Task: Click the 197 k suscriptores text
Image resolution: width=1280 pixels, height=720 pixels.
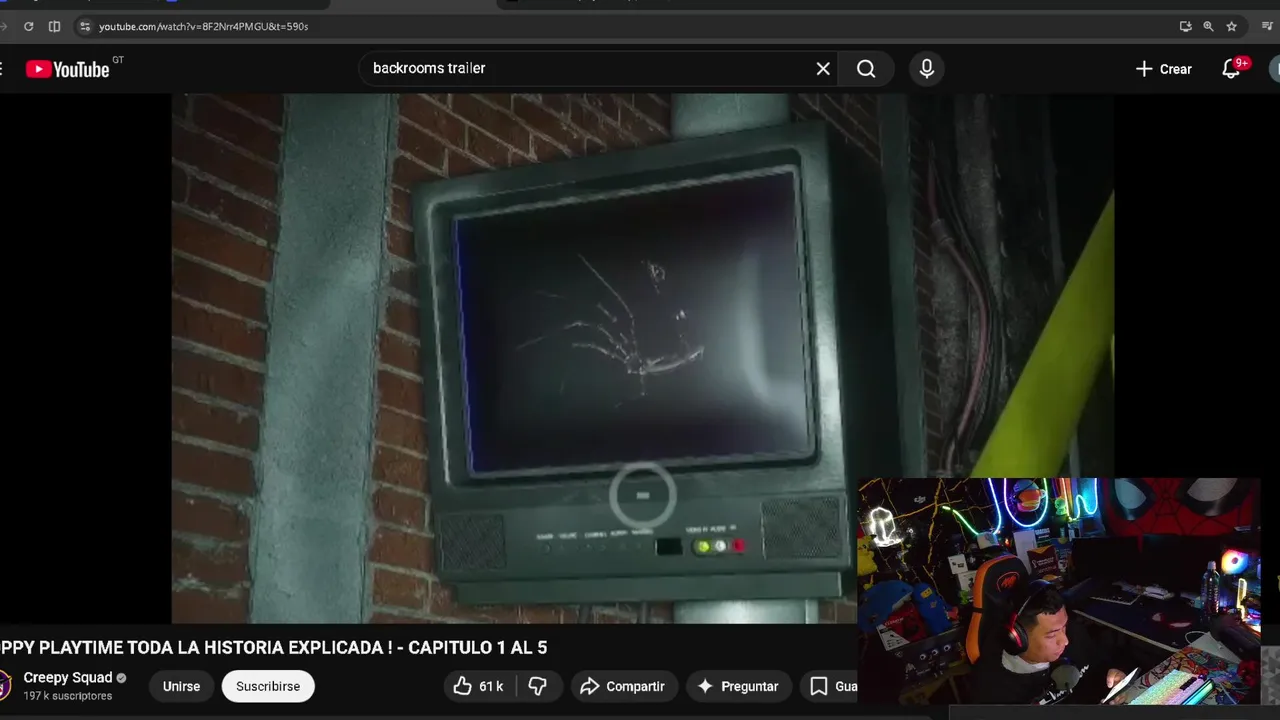Action: [x=68, y=696]
